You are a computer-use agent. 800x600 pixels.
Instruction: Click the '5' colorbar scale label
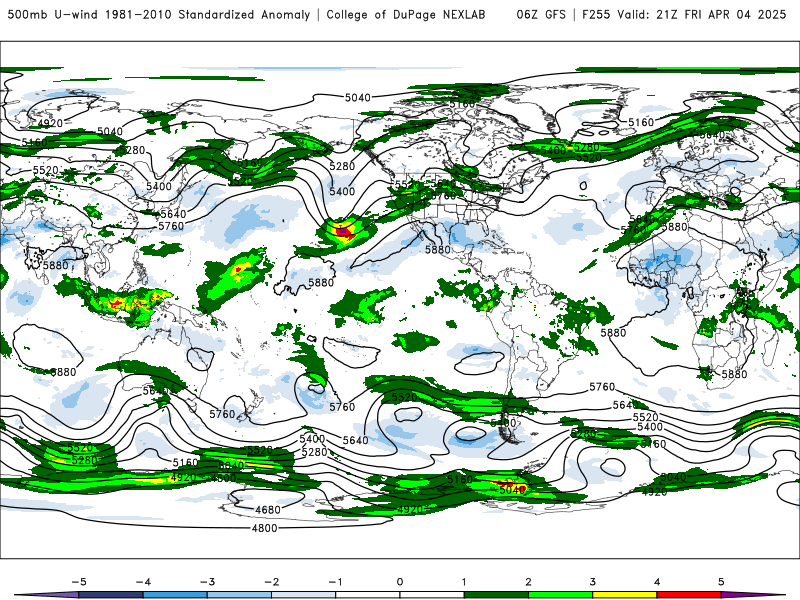[721, 582]
